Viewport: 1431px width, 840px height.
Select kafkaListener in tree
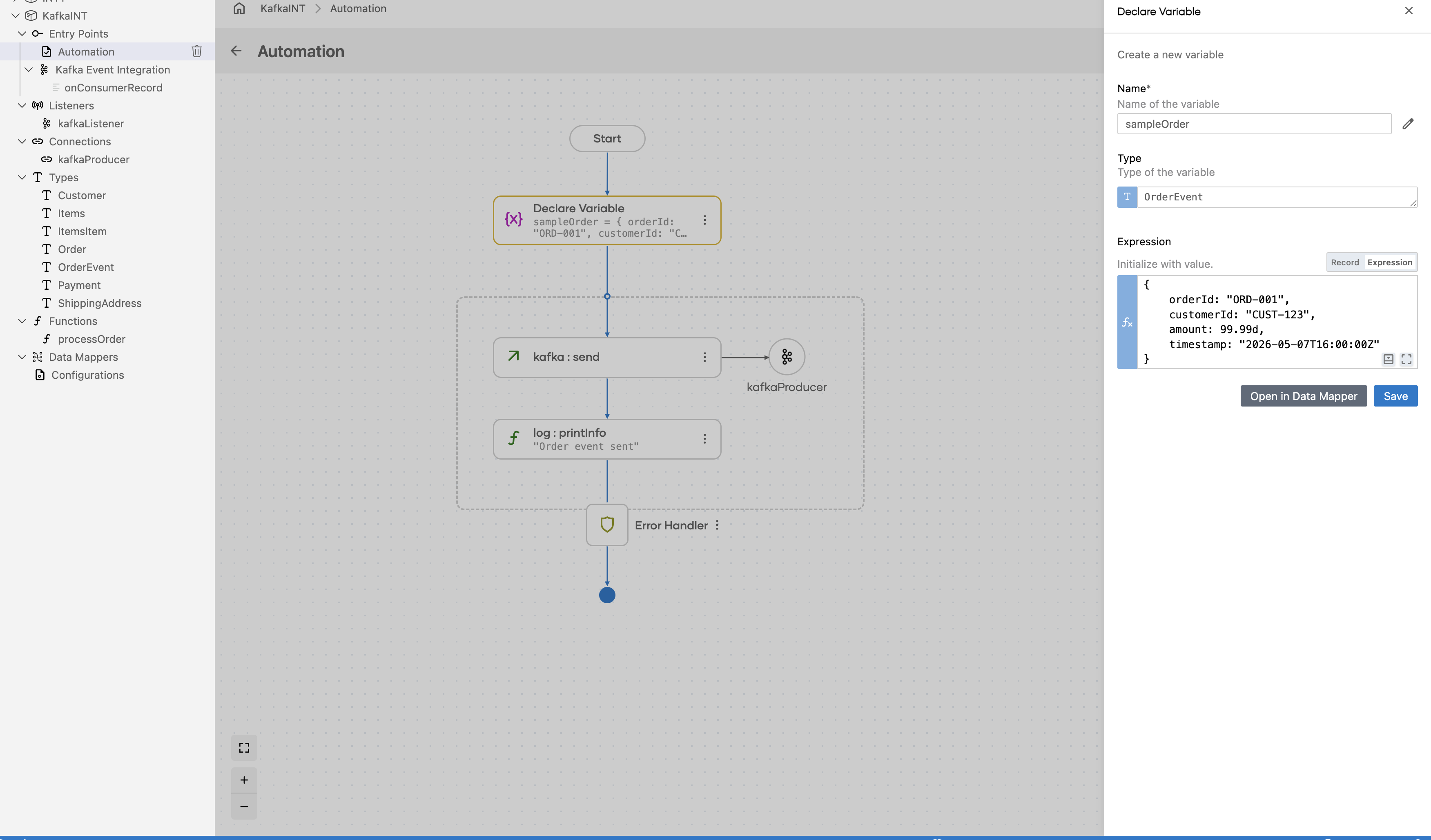91,124
